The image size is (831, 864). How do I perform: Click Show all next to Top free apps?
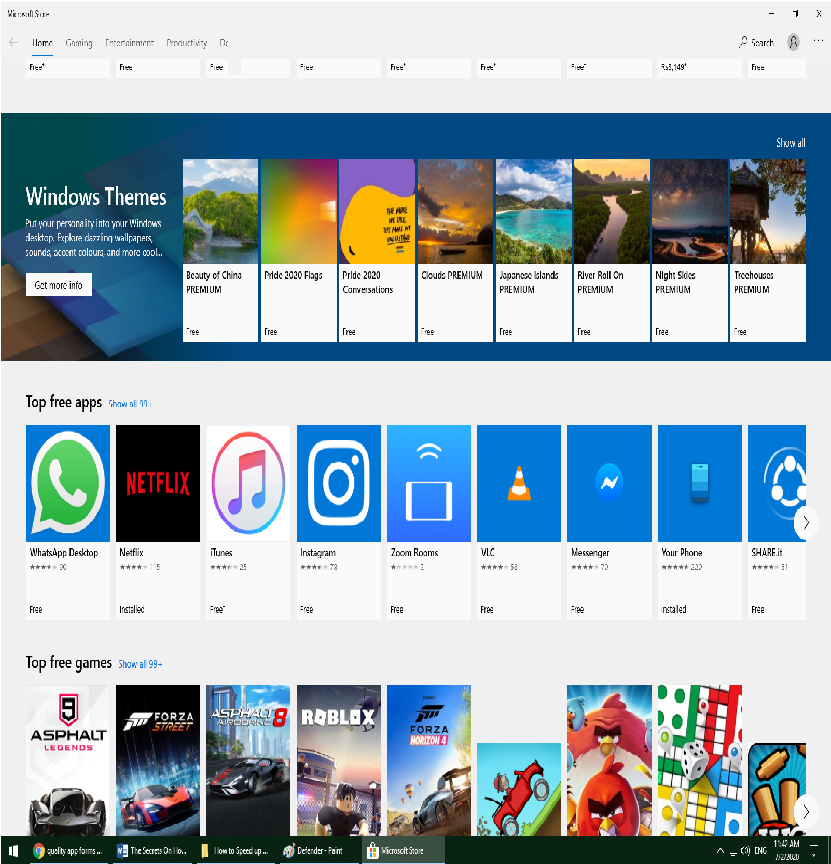point(129,404)
